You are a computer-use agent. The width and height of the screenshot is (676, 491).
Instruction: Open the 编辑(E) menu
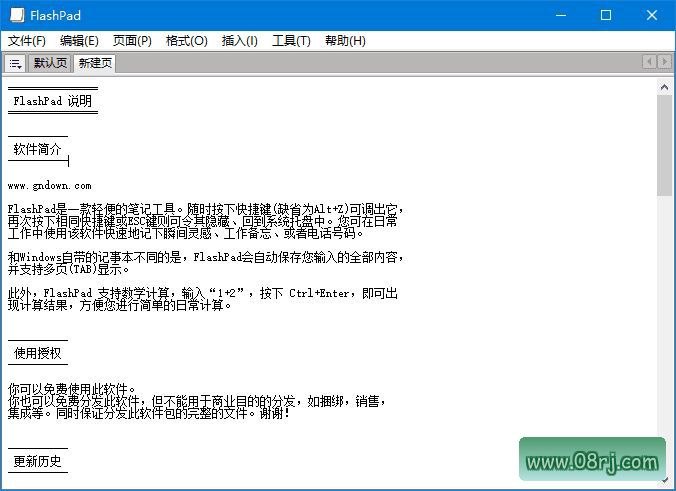79,41
